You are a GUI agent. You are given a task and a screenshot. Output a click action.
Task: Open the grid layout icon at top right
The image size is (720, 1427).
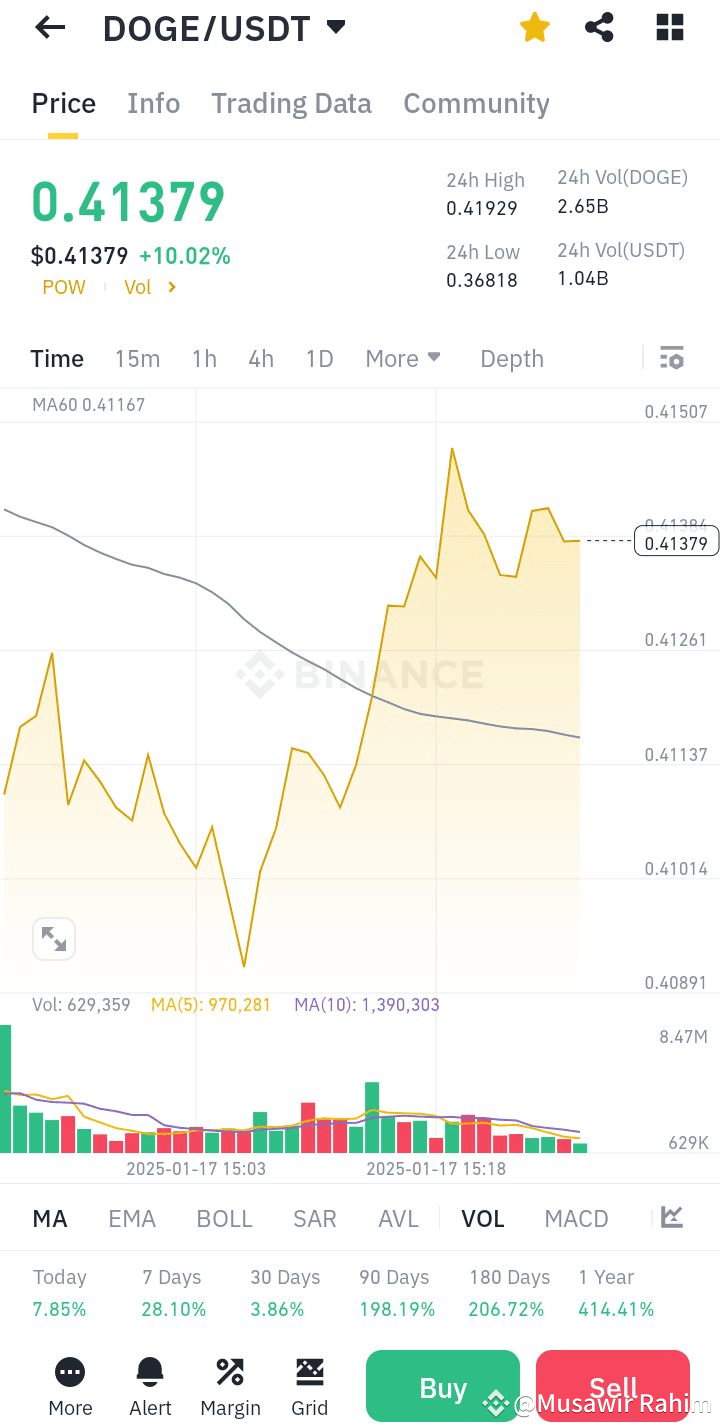point(669,28)
